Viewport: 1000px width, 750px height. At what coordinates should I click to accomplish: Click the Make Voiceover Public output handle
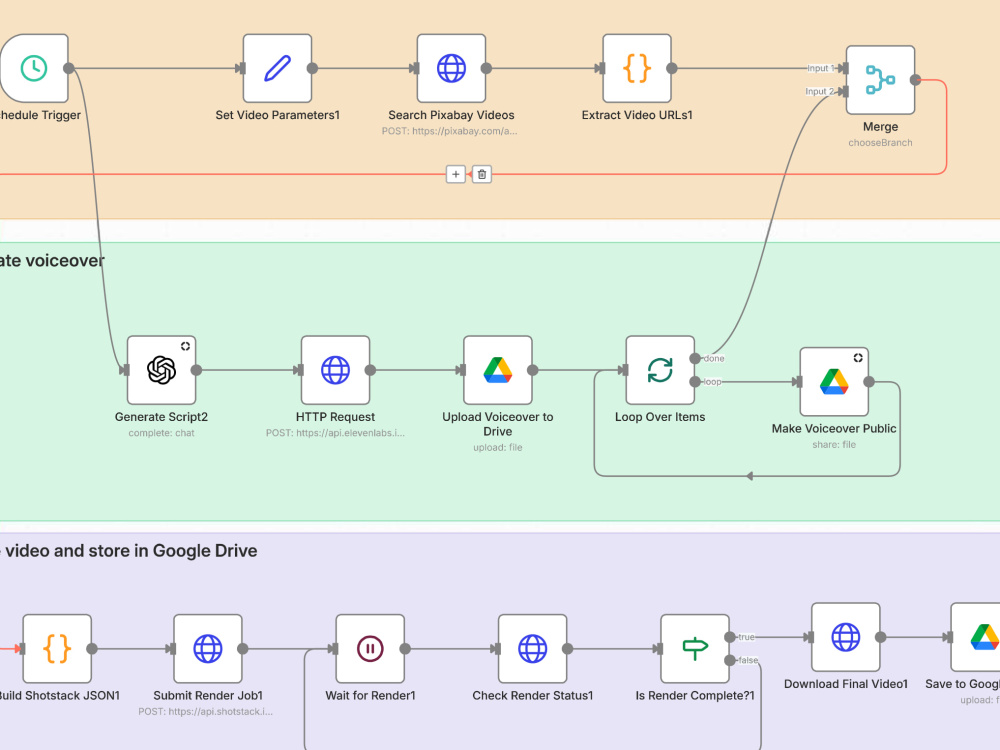[869, 381]
